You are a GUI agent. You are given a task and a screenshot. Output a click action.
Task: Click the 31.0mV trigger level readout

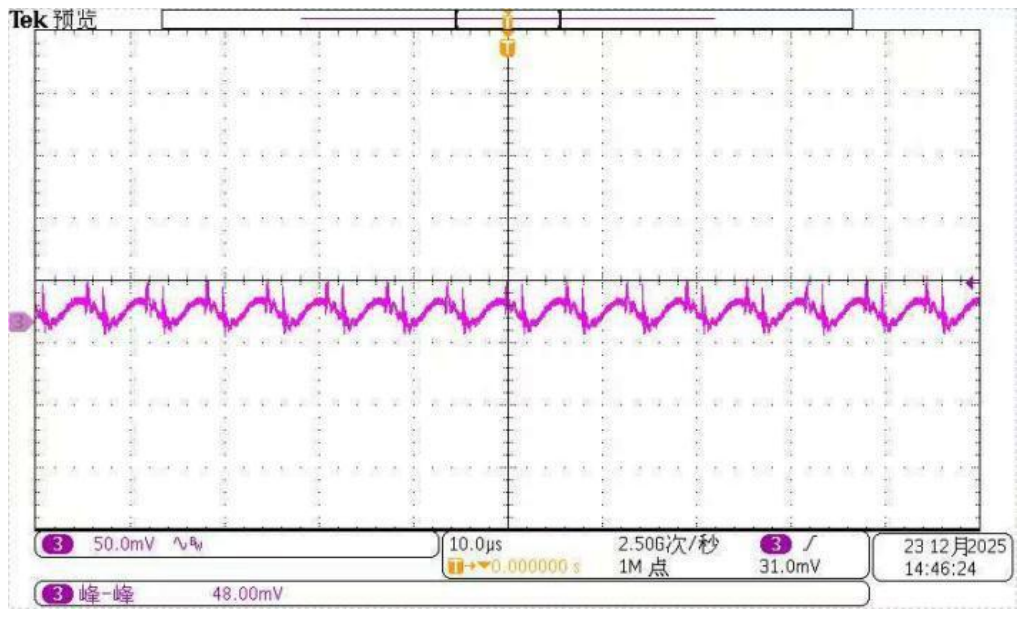tap(789, 567)
